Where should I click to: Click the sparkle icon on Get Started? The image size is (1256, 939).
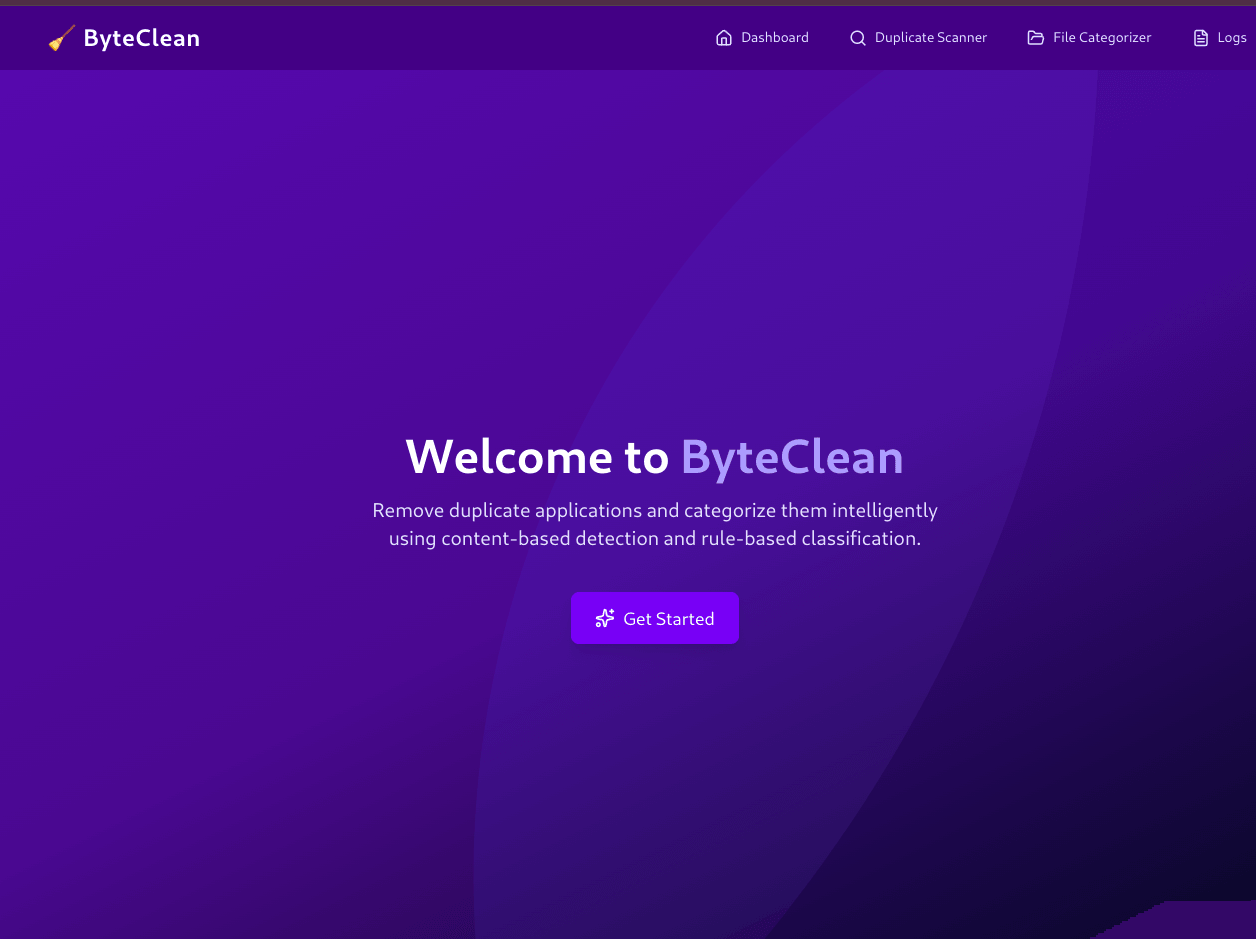[605, 618]
